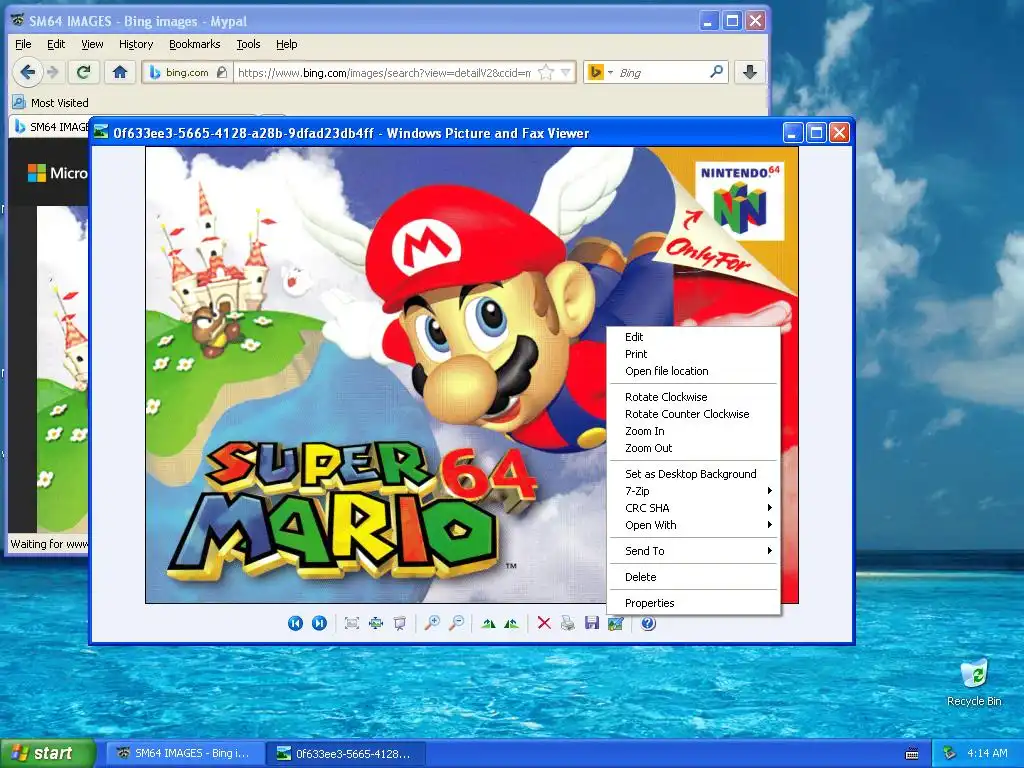Open the browser Help menu

(x=286, y=44)
